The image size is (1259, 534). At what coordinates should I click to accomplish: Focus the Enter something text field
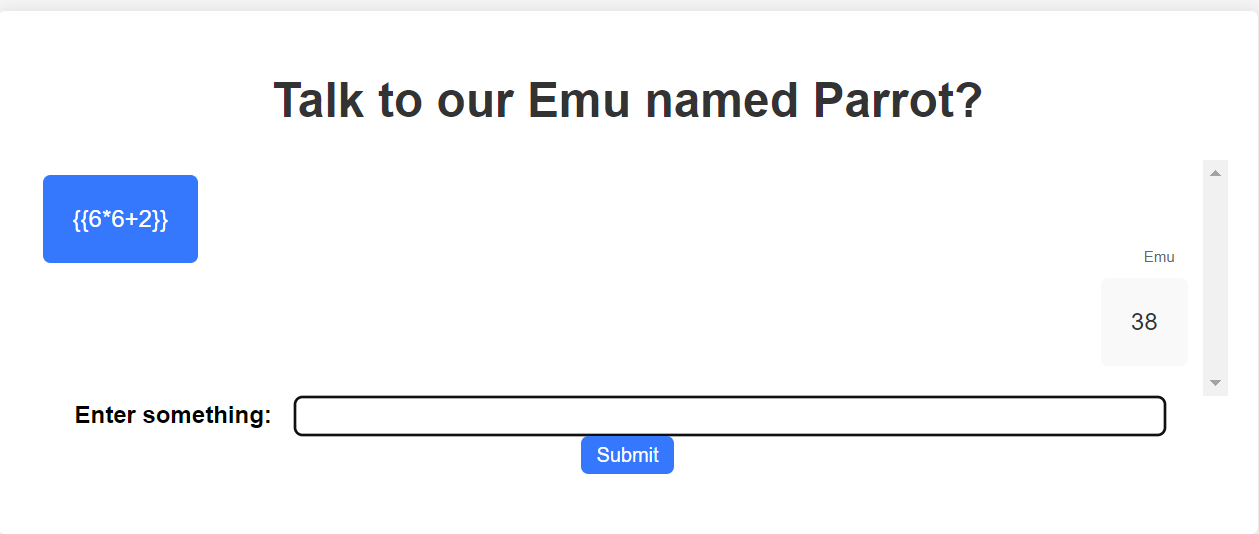(x=729, y=416)
